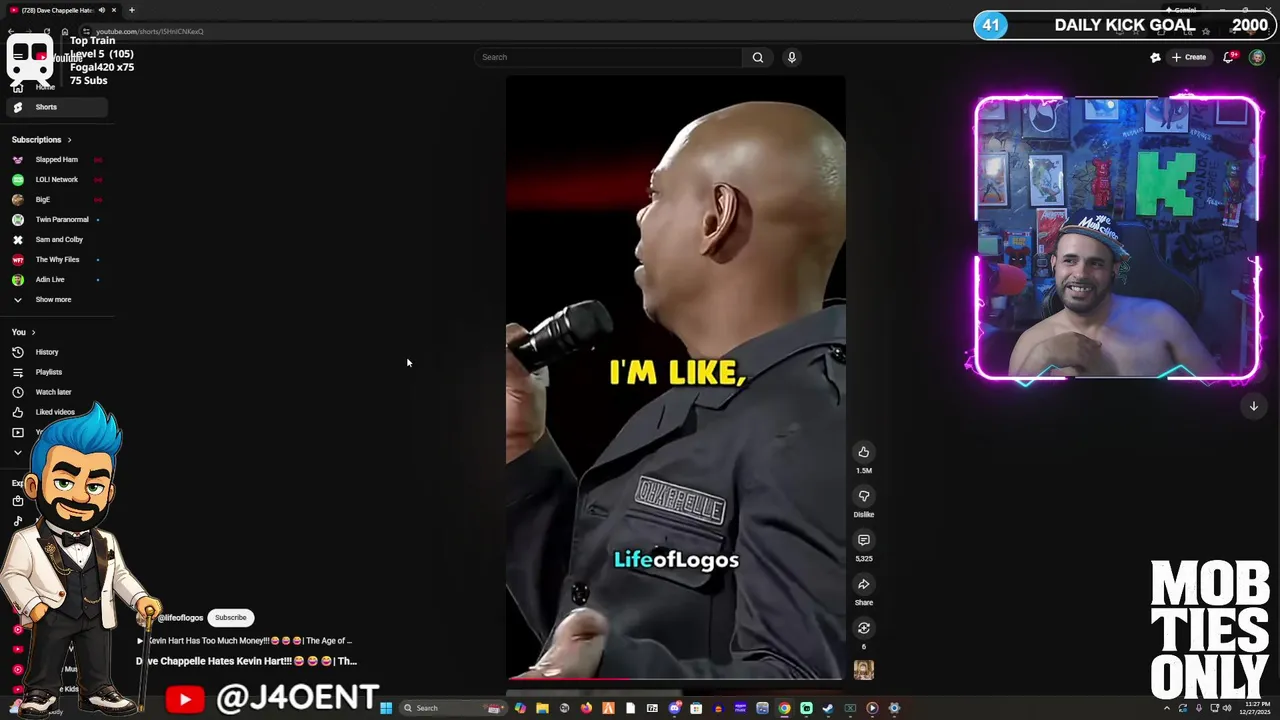Open The Why Files subscription
1280x720 pixels.
pyautogui.click(x=59, y=260)
